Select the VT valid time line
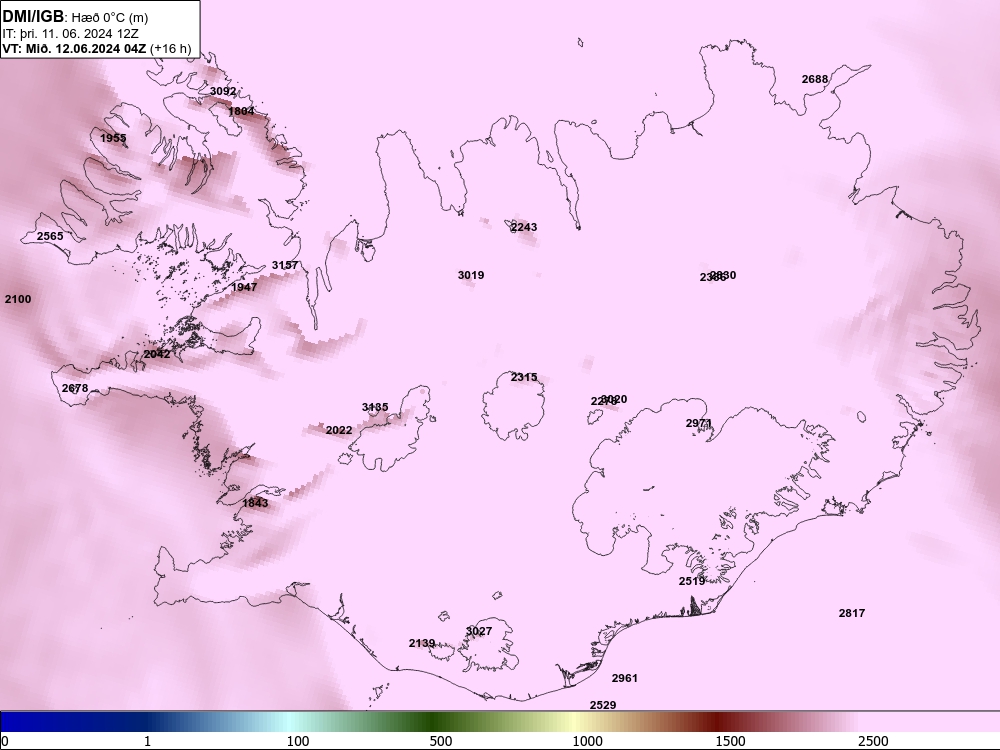 click(96, 48)
